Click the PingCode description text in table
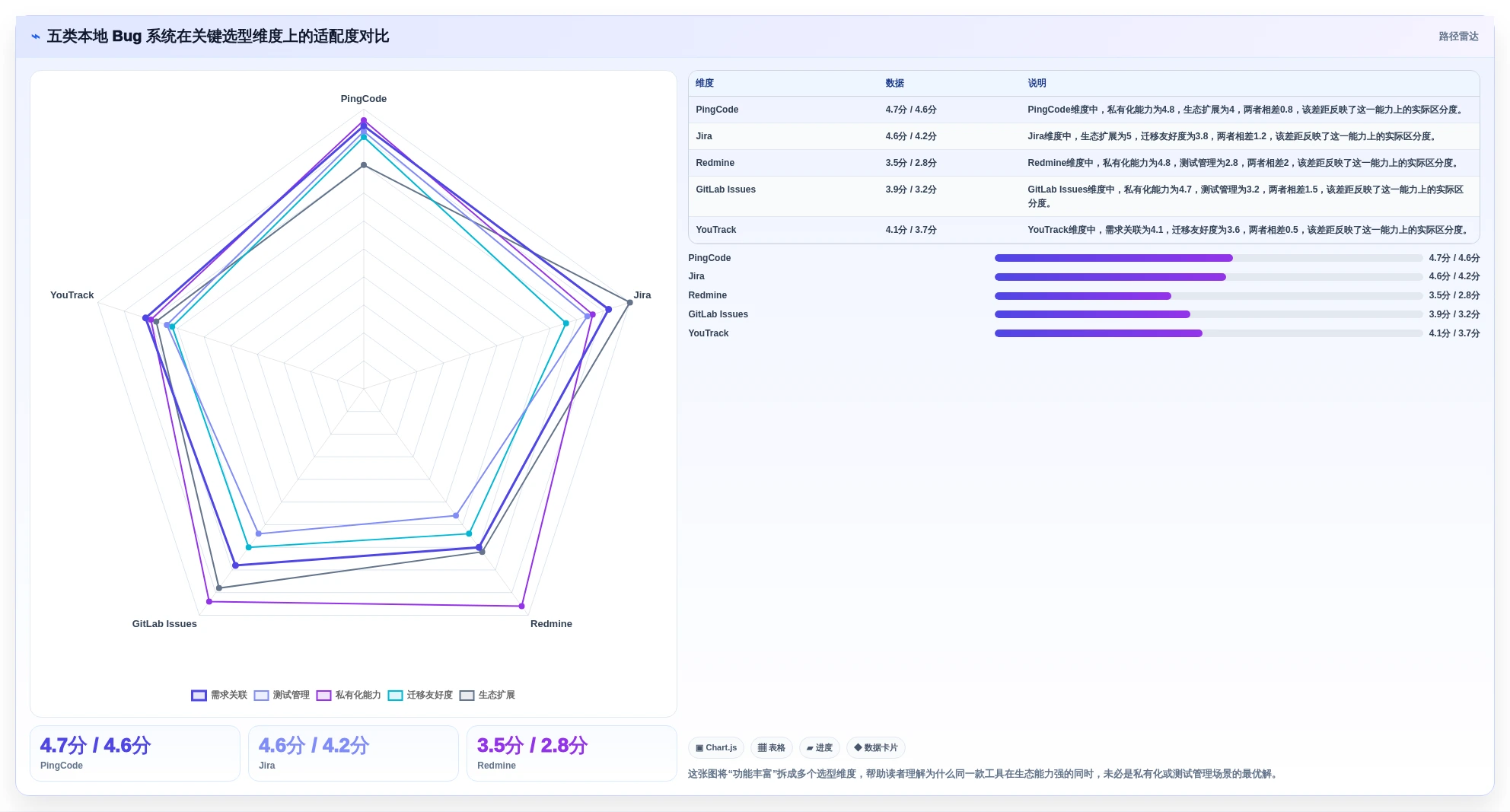 coord(1247,110)
